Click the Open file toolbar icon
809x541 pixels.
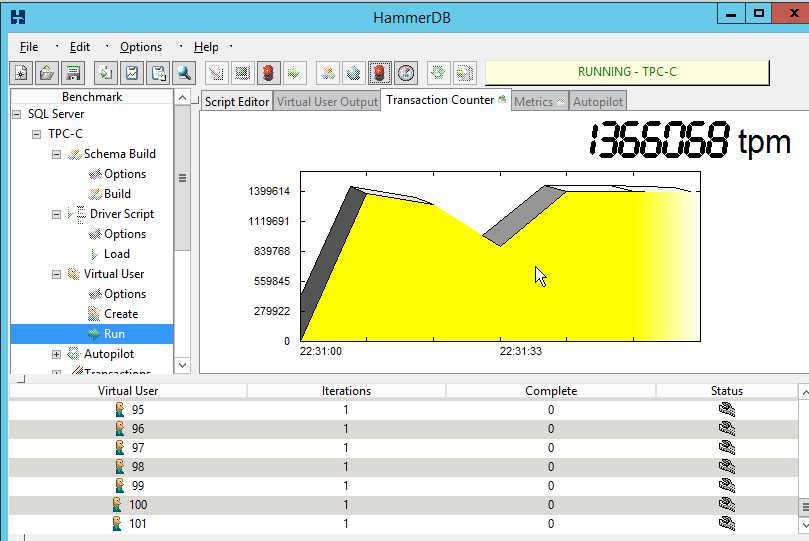tap(47, 73)
